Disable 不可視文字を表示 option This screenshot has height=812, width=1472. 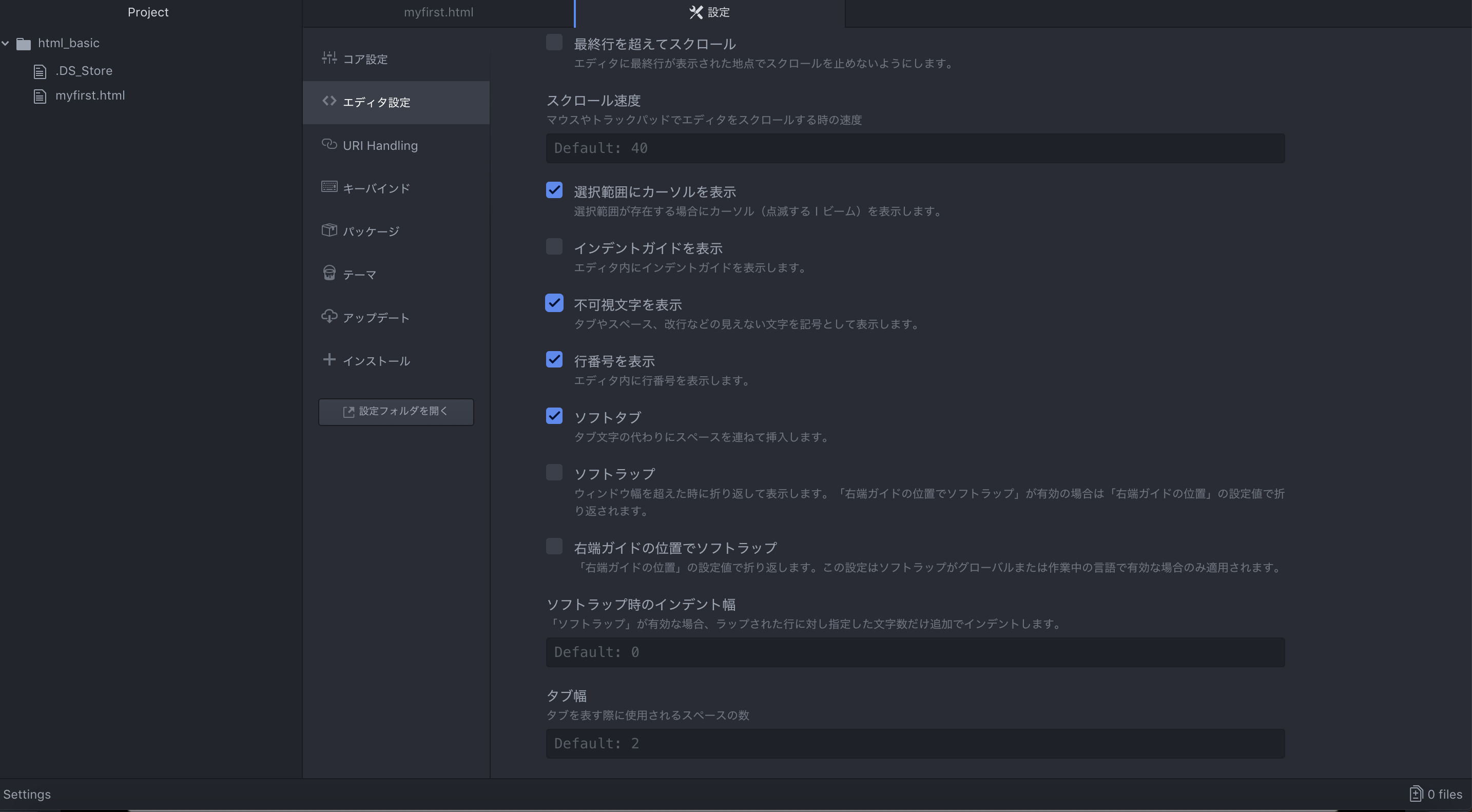pos(554,302)
